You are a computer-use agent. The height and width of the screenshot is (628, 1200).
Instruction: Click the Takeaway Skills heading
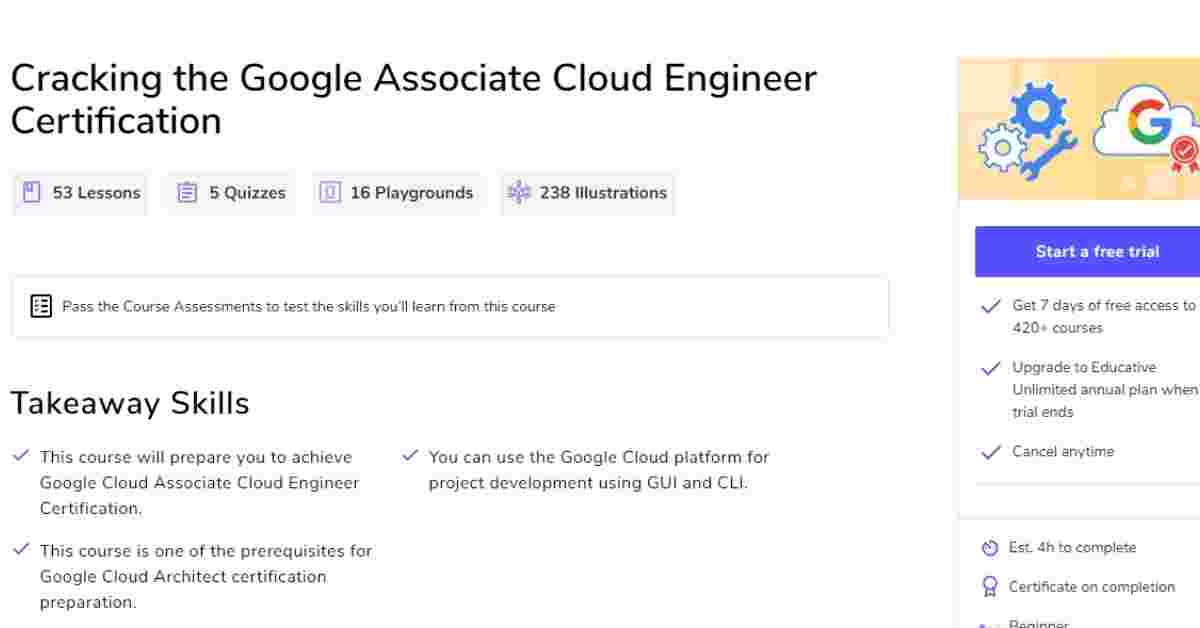pos(130,403)
